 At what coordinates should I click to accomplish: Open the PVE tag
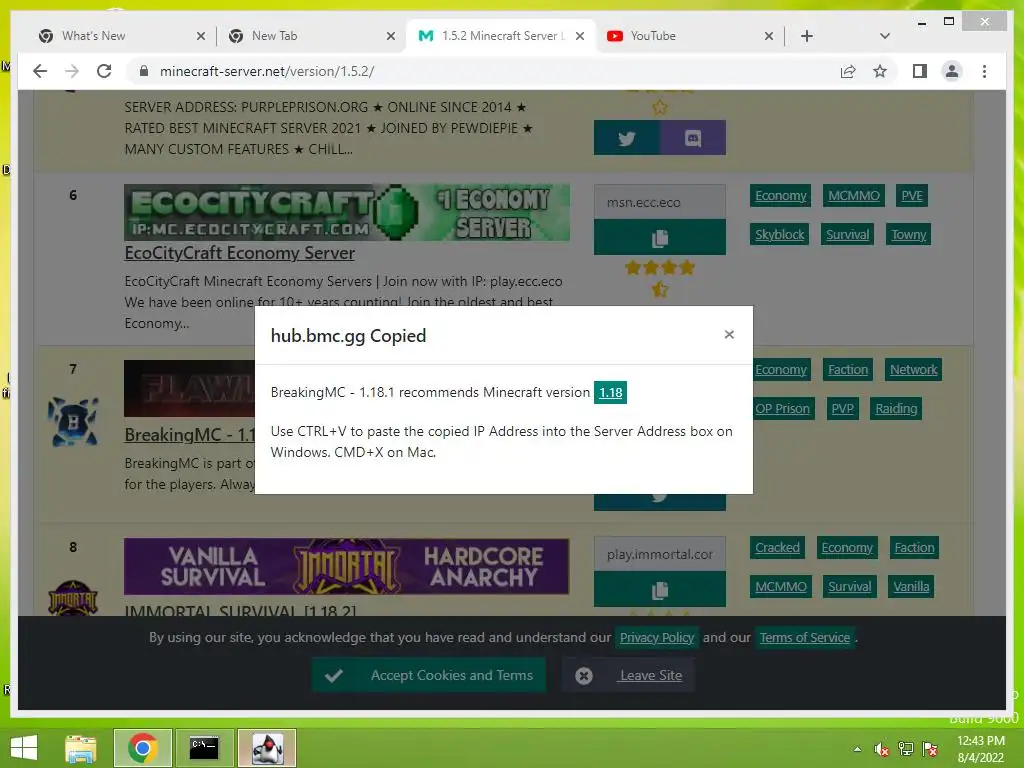click(x=912, y=196)
